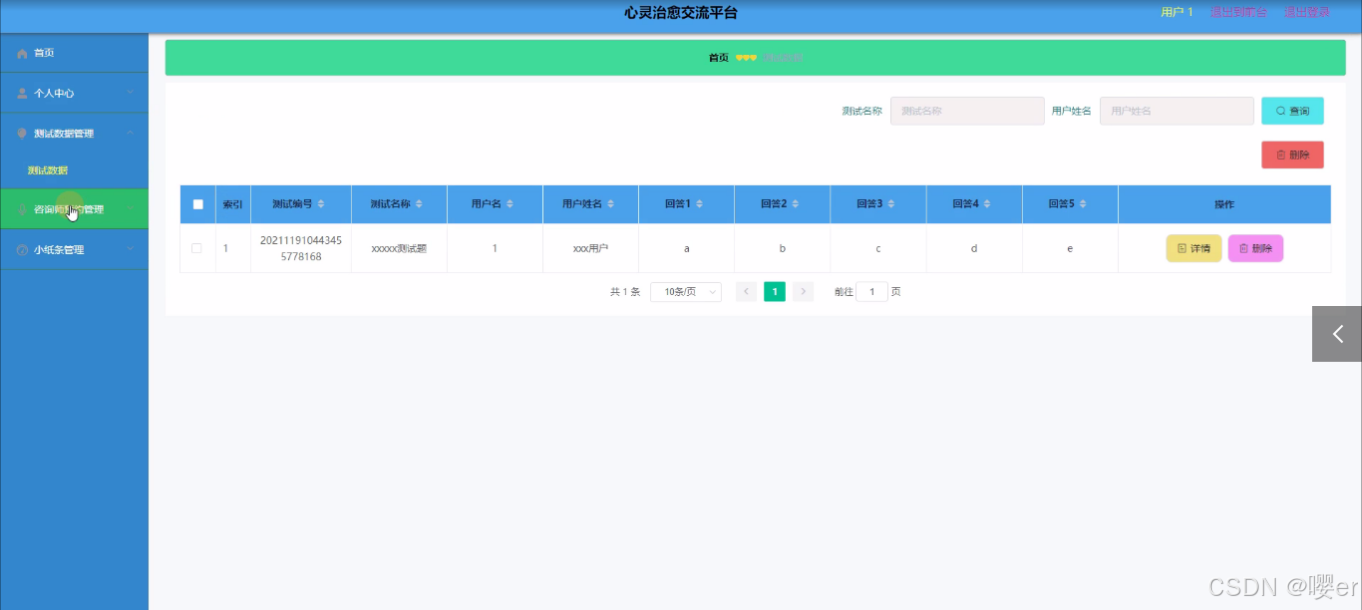
Task: Click the yellow 详情 button in row 1
Action: (1194, 248)
